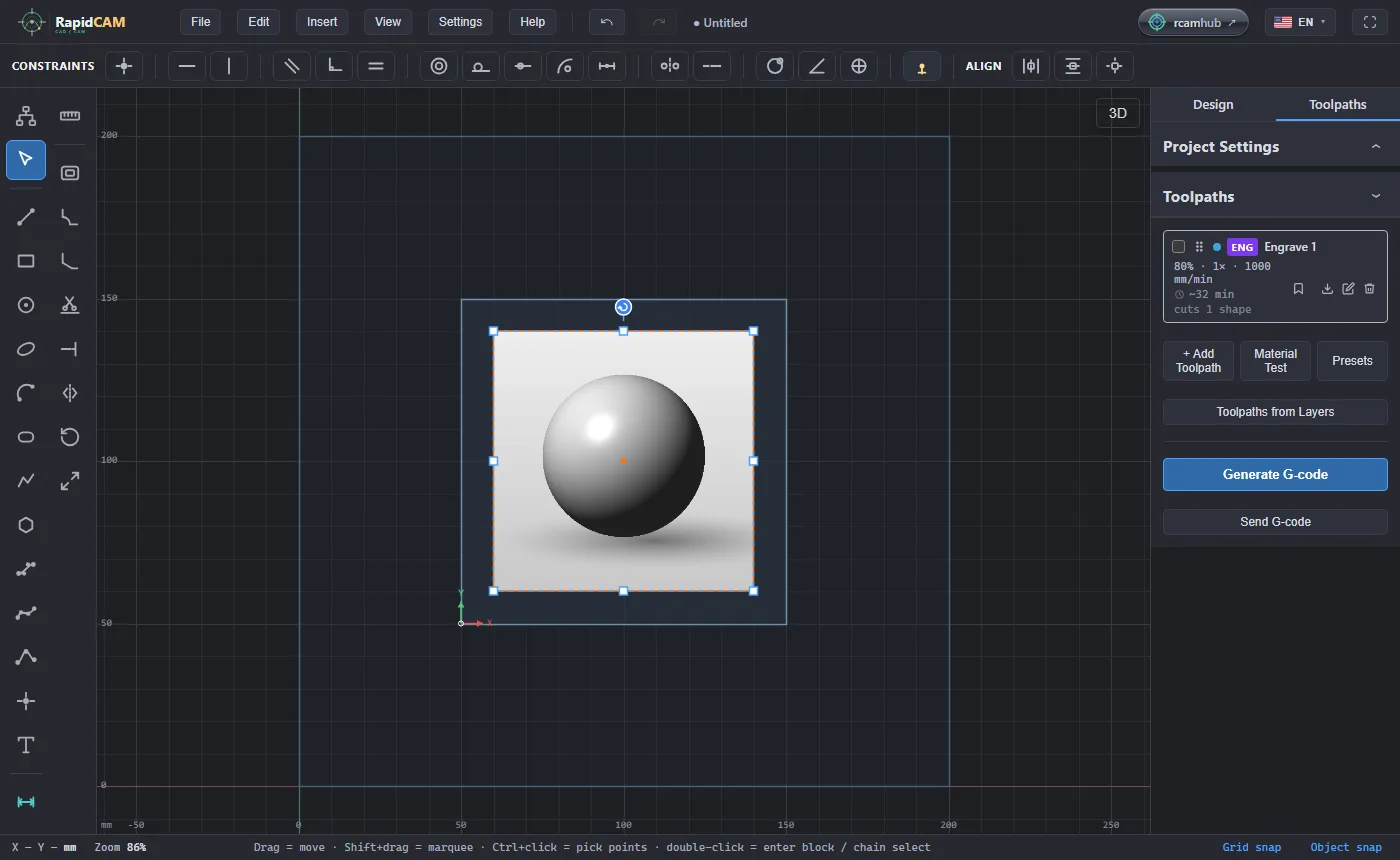This screenshot has height=860, width=1400.
Task: Toggle Grid snap in status bar
Action: 1251,847
